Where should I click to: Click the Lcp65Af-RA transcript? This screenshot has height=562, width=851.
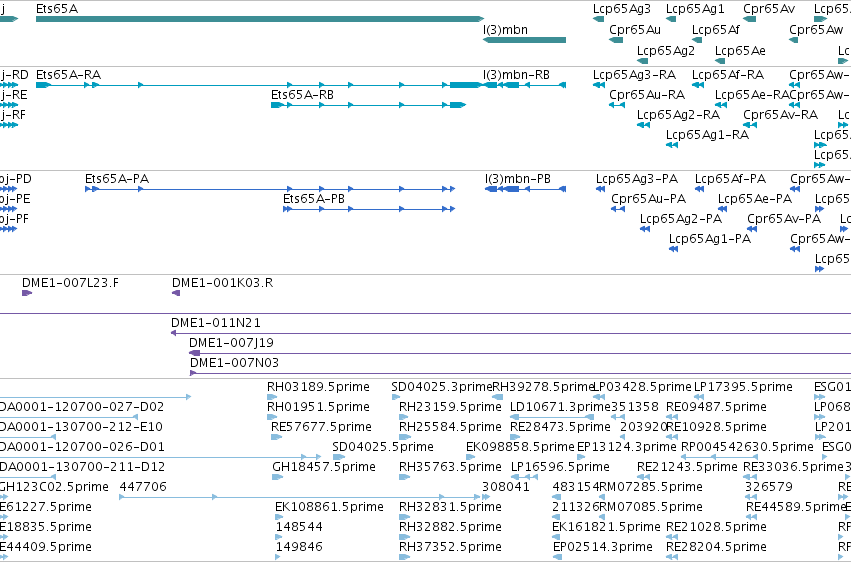click(x=698, y=85)
